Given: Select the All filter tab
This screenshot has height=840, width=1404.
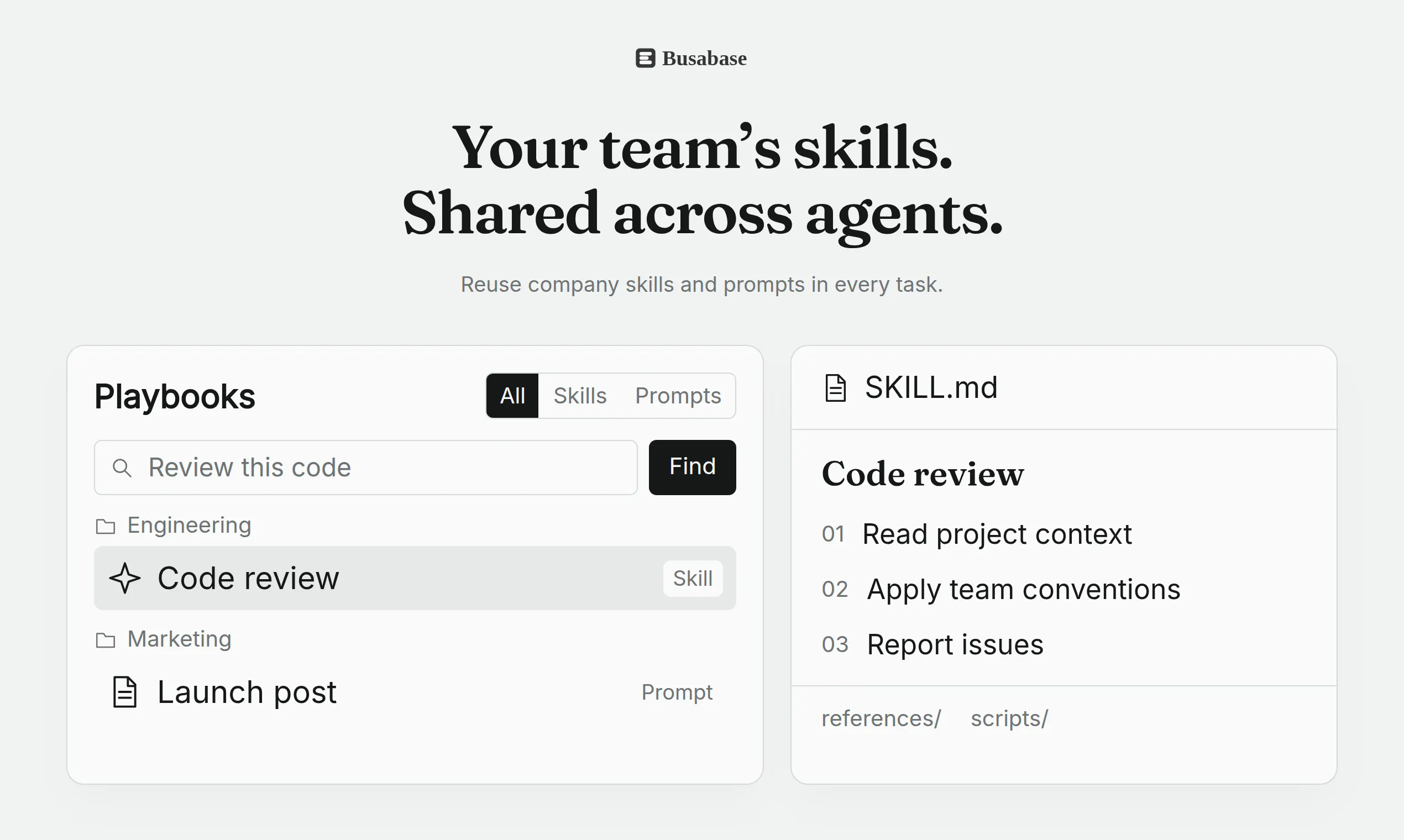Looking at the screenshot, I should point(512,396).
